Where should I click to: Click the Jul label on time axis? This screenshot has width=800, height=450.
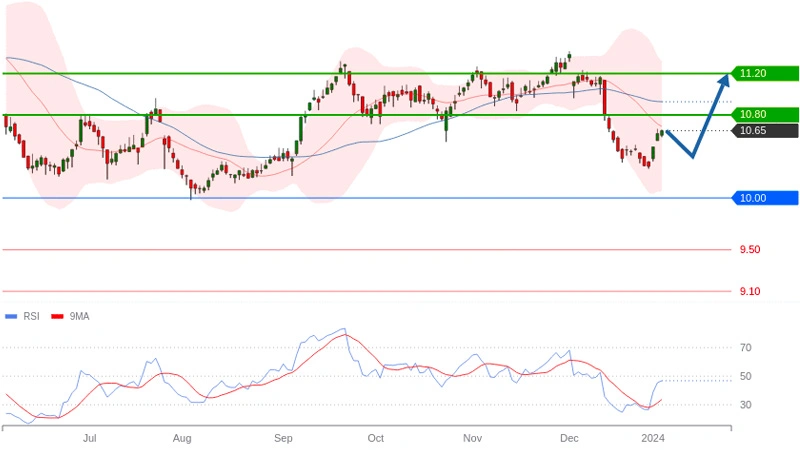tap(90, 438)
